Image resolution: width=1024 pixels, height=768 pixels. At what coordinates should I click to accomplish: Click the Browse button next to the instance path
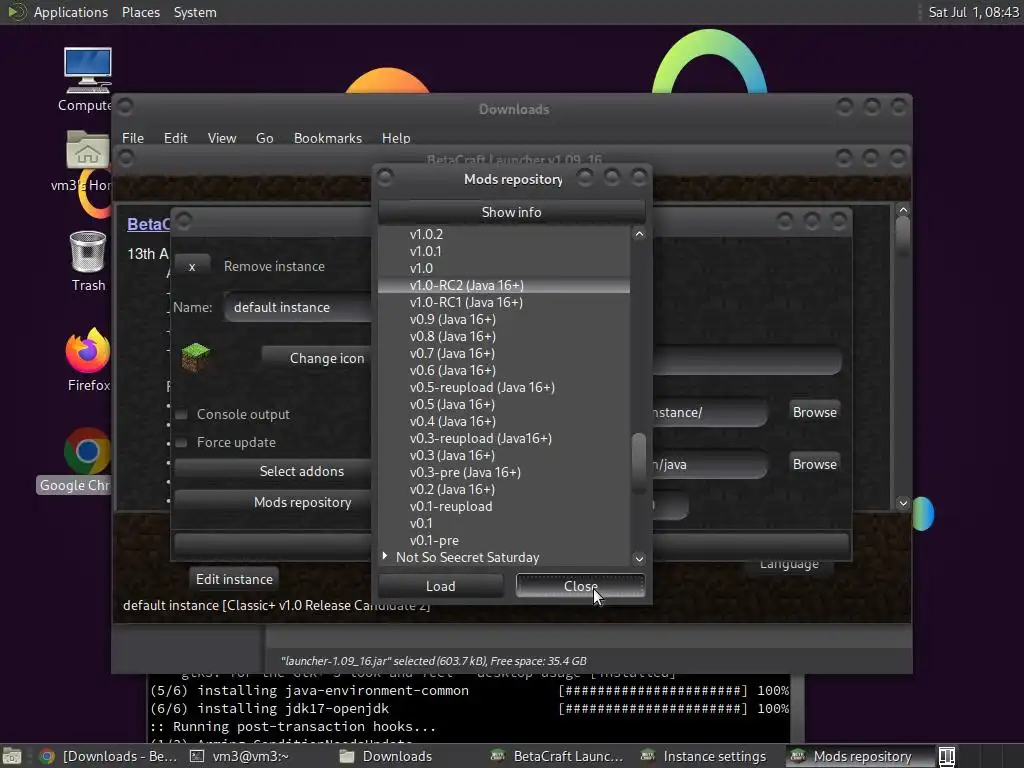[x=814, y=412]
